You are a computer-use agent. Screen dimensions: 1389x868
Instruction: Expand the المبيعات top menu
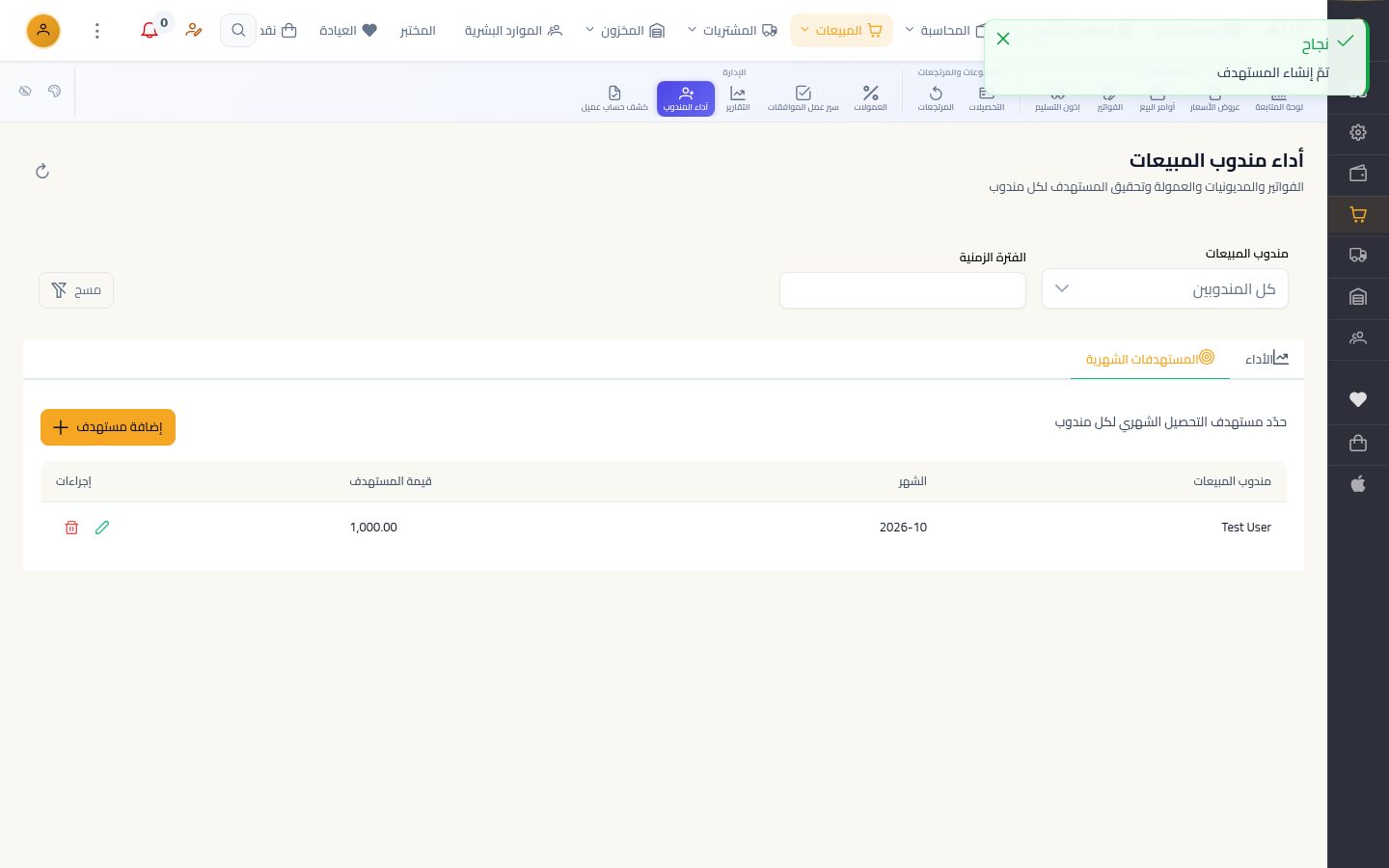coord(841,31)
